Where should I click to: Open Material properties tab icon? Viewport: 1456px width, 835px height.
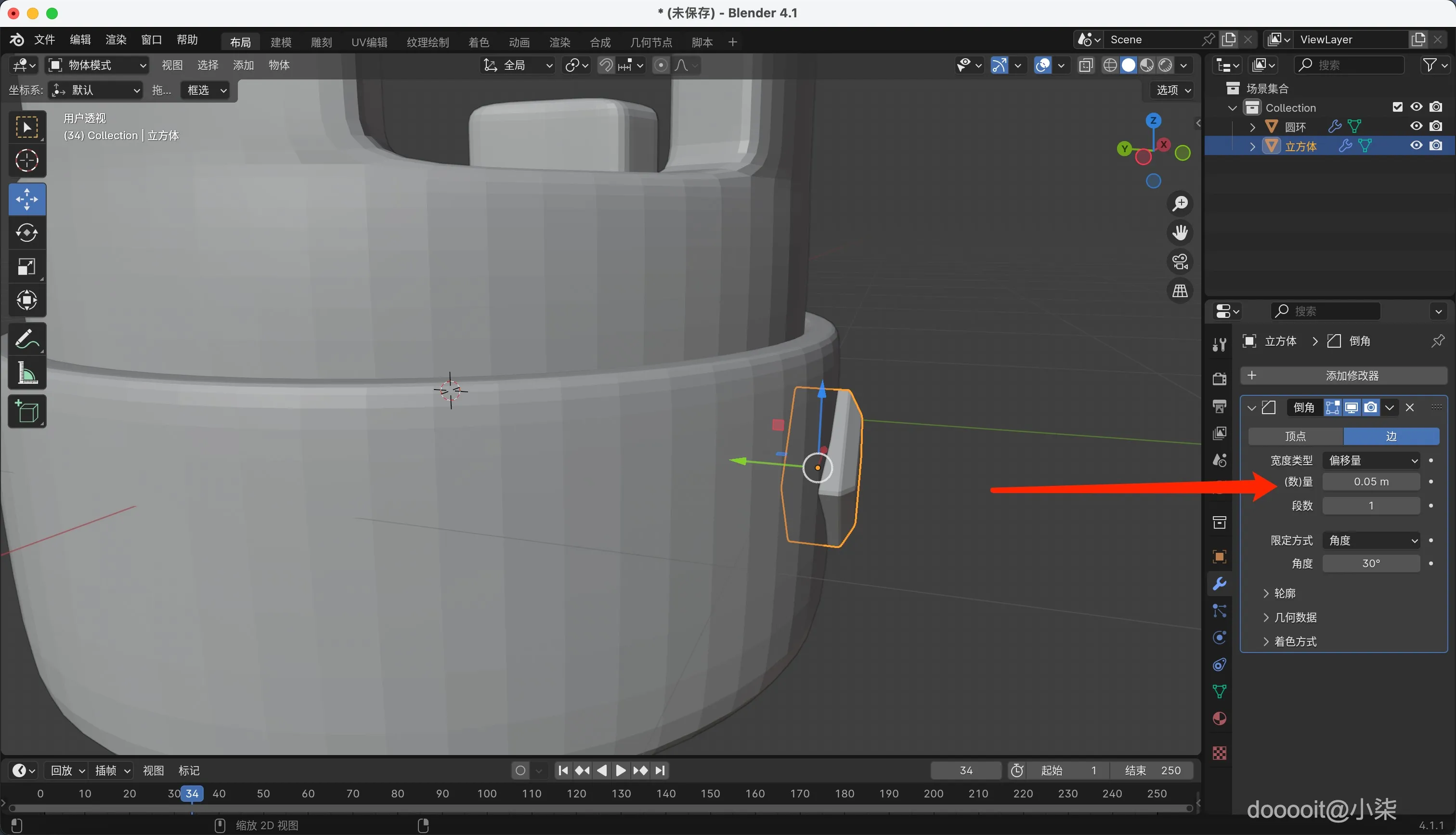(1219, 719)
